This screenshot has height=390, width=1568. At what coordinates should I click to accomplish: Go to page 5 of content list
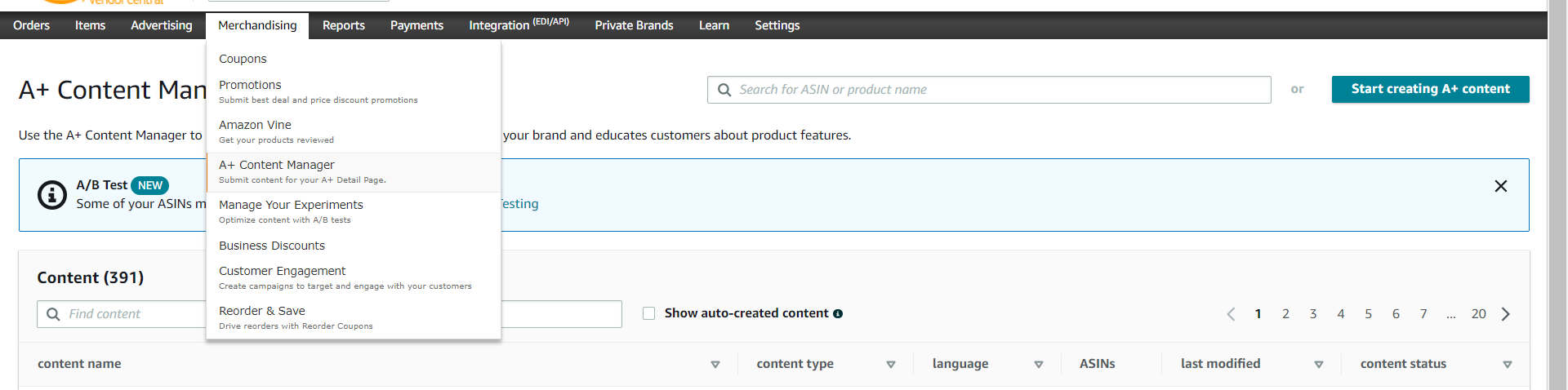[x=1369, y=314]
